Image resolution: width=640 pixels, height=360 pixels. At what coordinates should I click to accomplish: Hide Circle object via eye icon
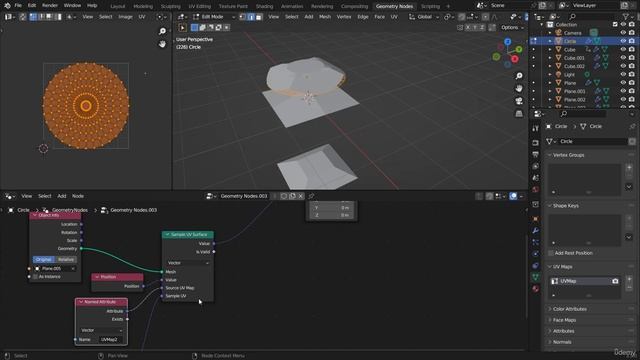click(x=623, y=41)
